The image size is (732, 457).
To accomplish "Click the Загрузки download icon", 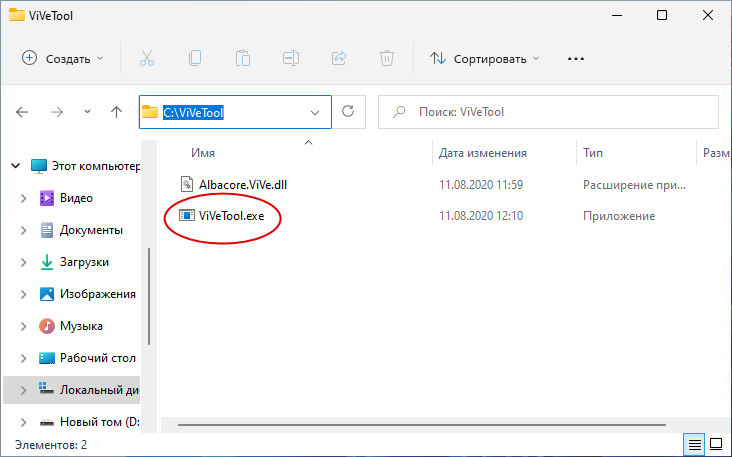I will pos(47,262).
